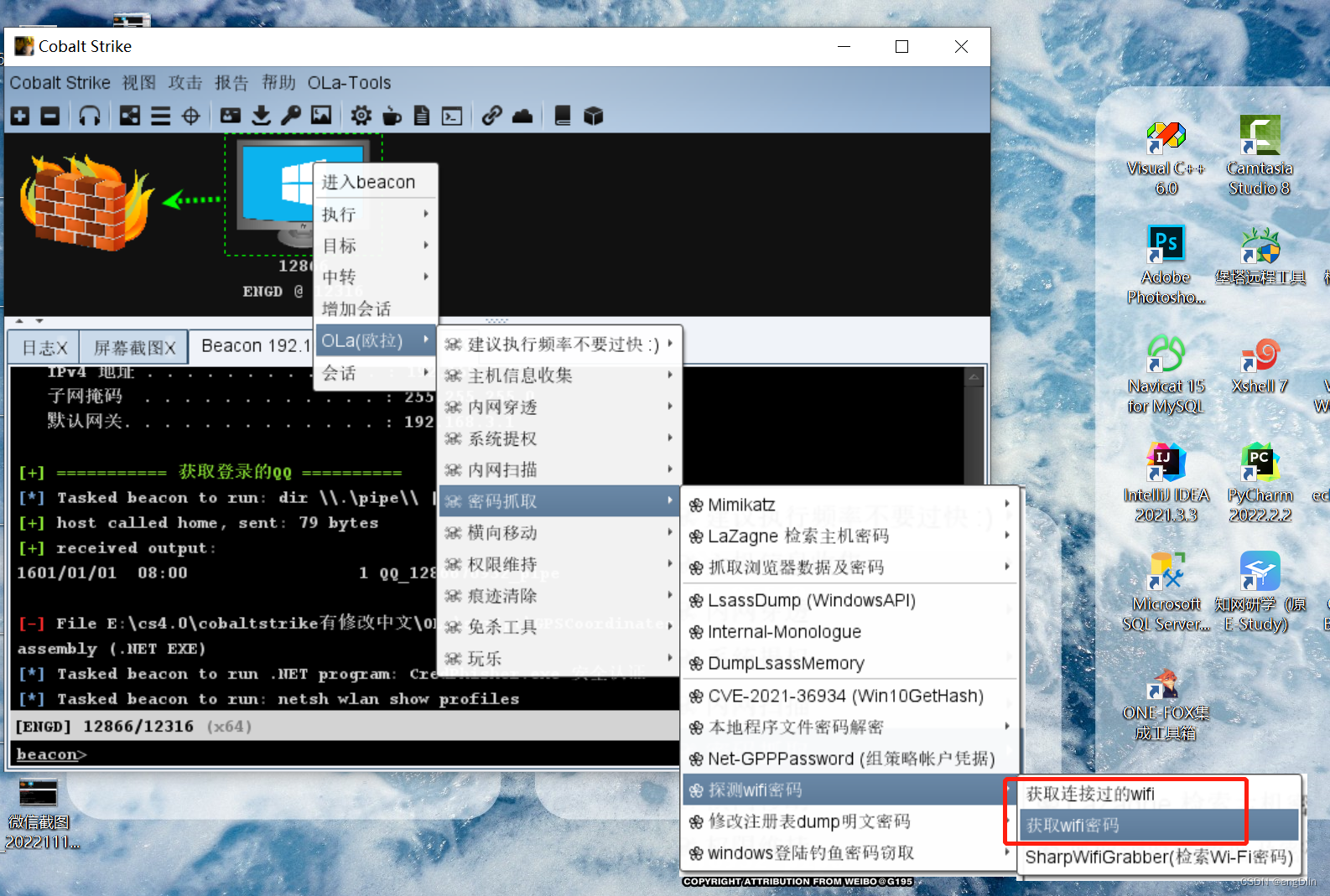Open Microsoft SQL Server desktop shortcut
Image resolution: width=1330 pixels, height=896 pixels.
pos(1166,592)
